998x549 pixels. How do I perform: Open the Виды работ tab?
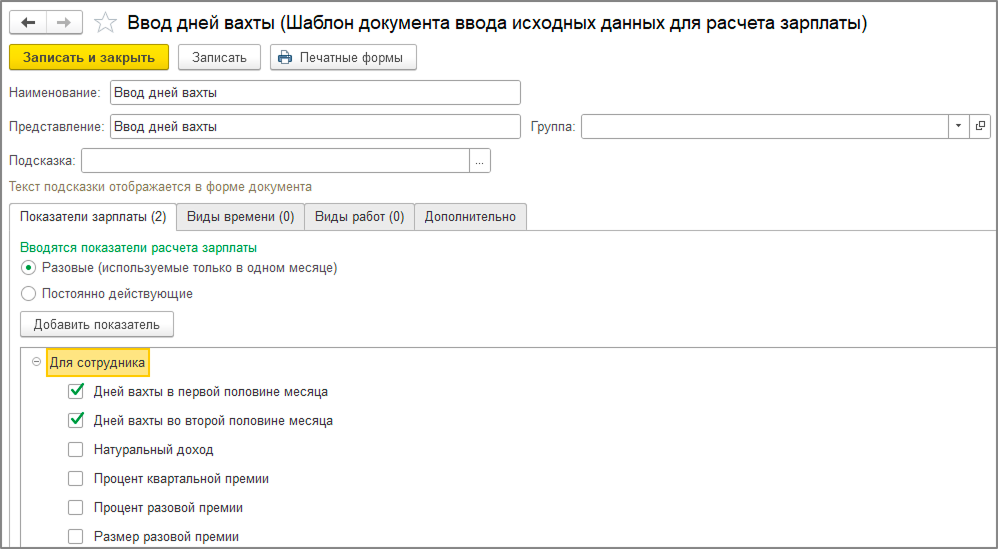pyautogui.click(x=359, y=217)
